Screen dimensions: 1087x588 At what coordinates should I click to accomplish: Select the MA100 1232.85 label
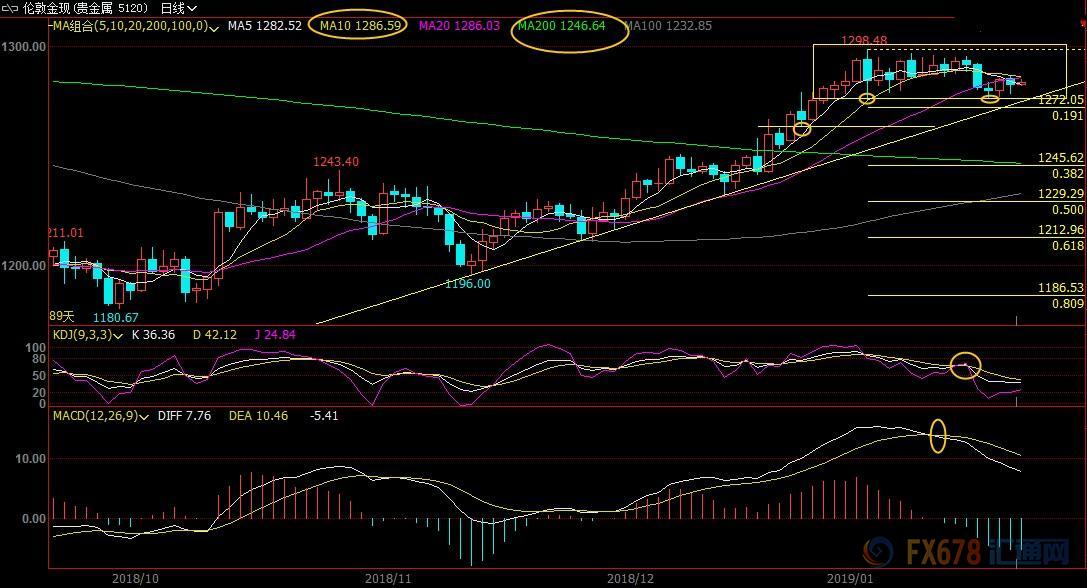pos(668,26)
